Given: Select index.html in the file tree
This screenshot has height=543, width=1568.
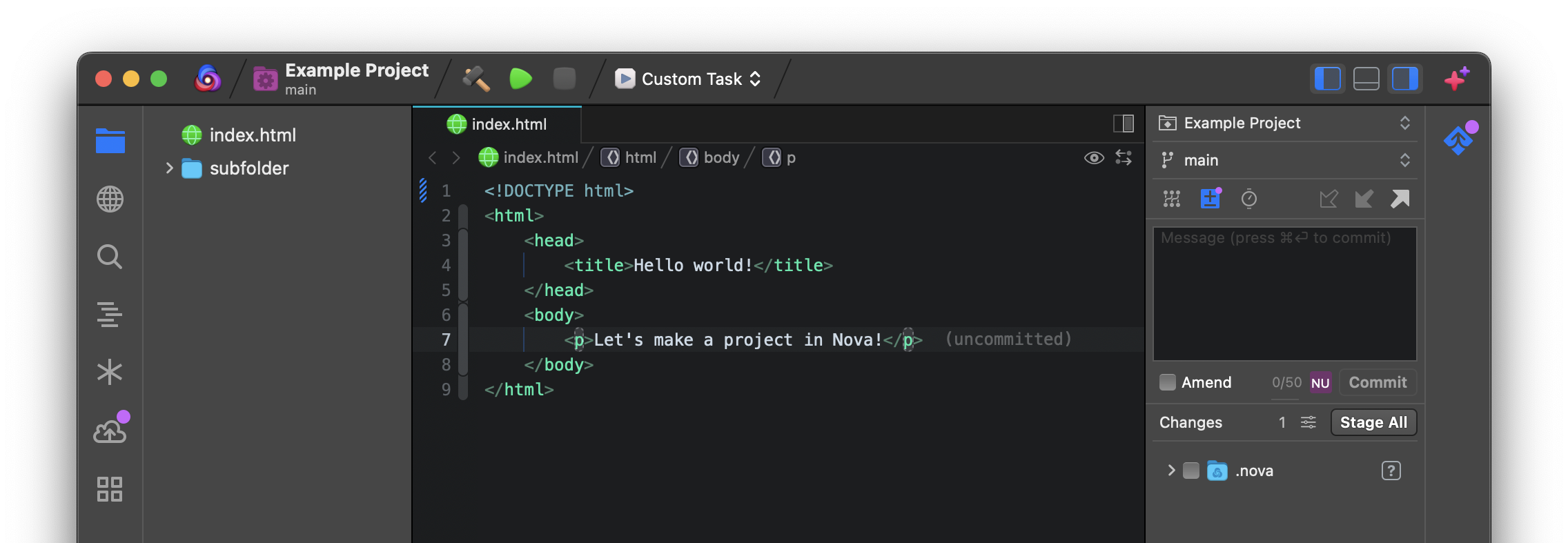Looking at the screenshot, I should pyautogui.click(x=239, y=135).
